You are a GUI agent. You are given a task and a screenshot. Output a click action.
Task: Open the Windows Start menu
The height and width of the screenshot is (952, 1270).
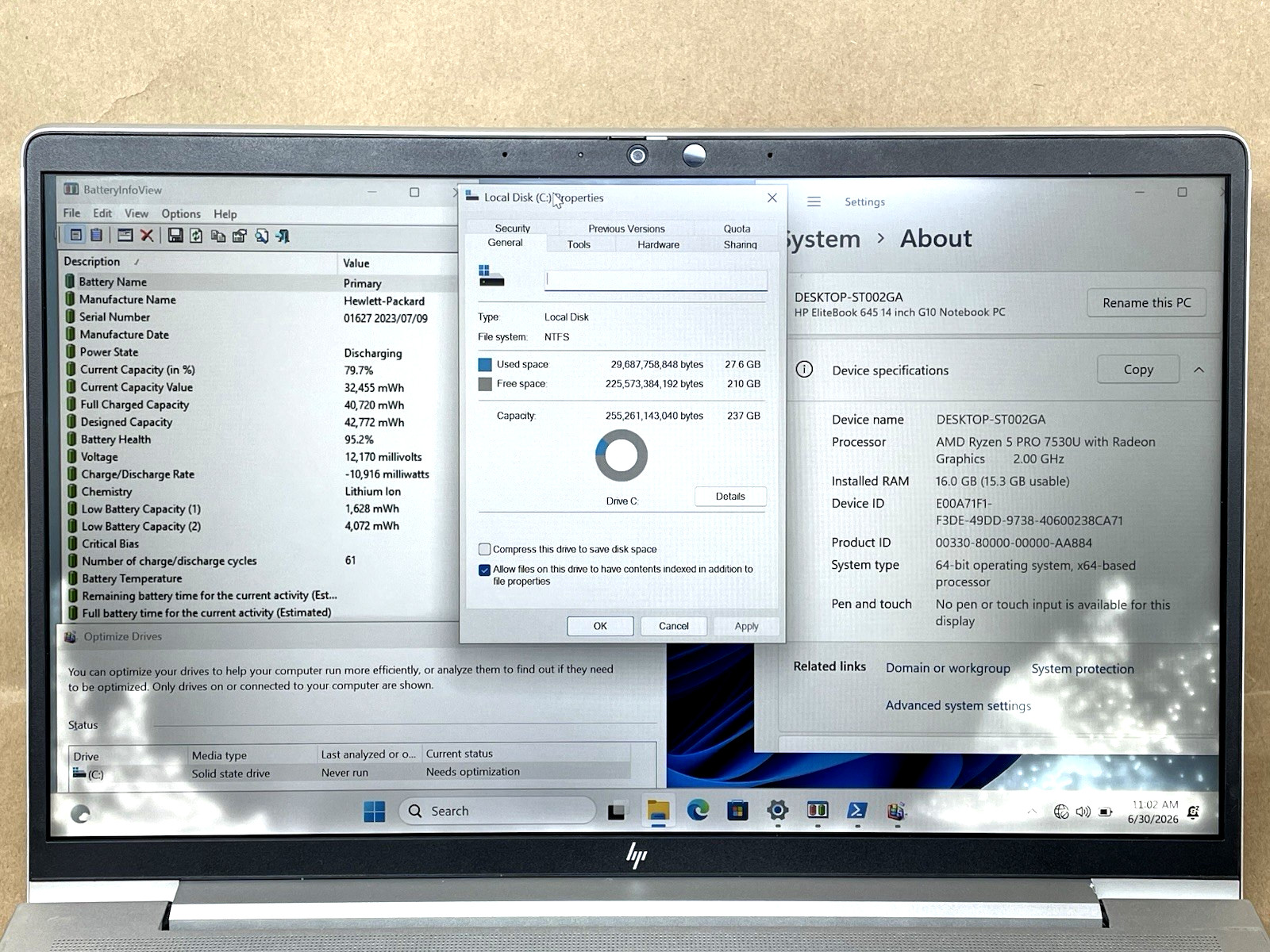tap(374, 811)
